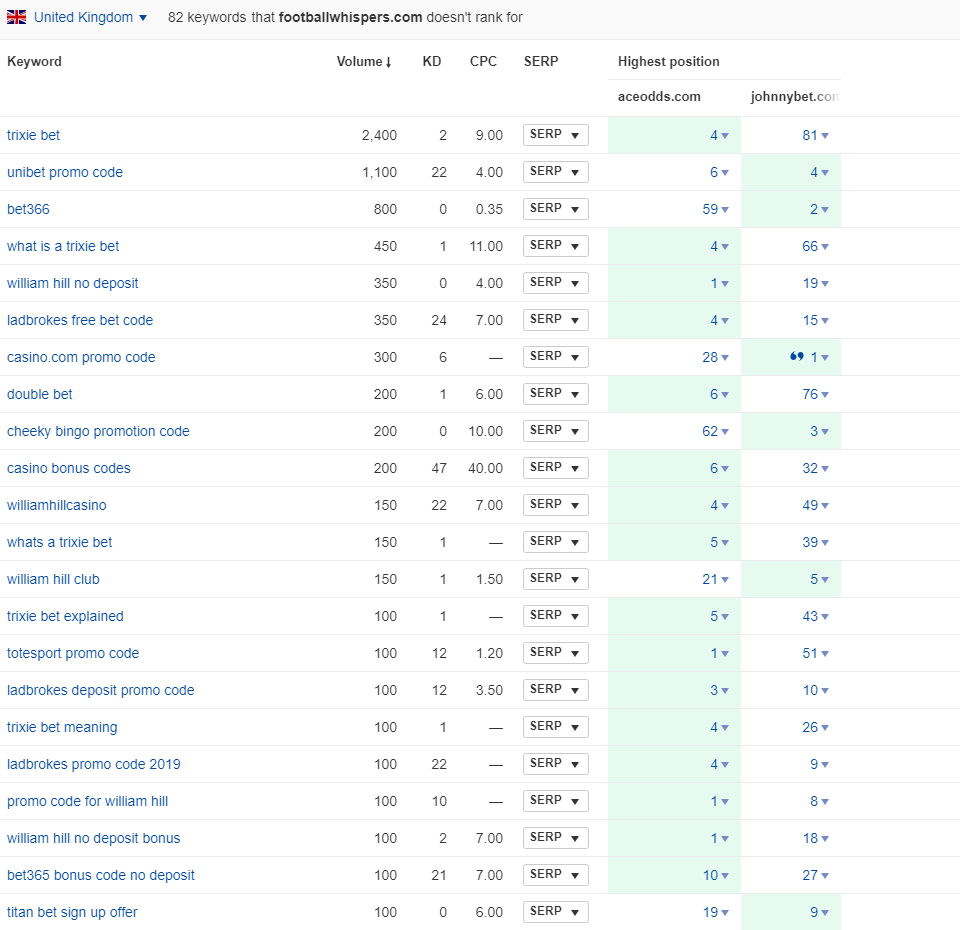Open SERP dropdown for casino bonus codes
Screen dimensions: 960x930
coord(555,468)
